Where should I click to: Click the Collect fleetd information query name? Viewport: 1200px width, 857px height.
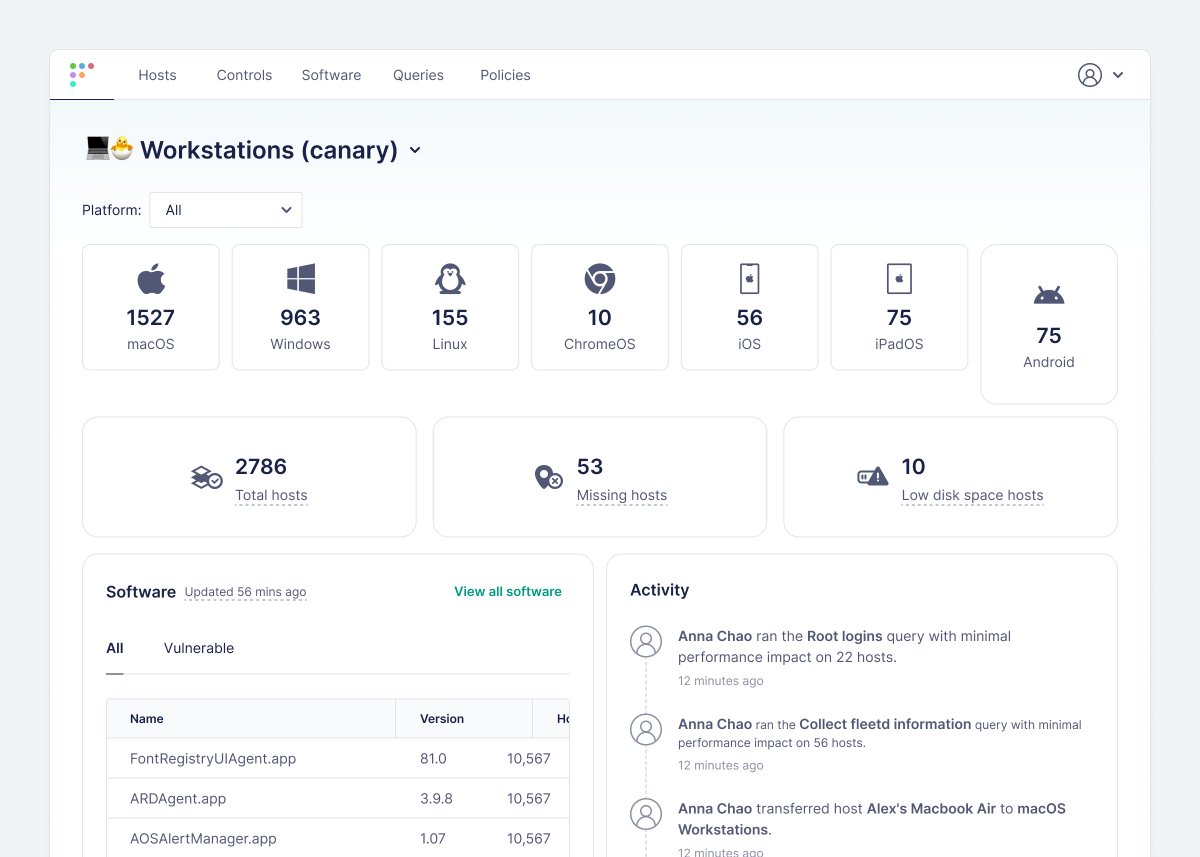[885, 724]
